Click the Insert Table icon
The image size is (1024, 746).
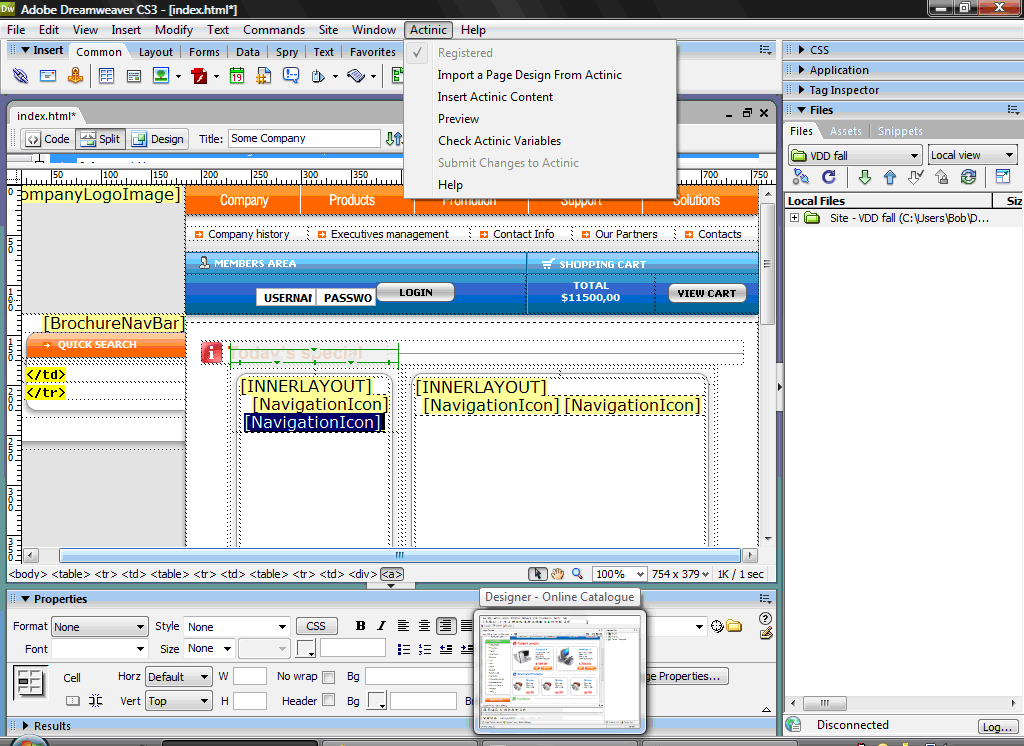[x=106, y=76]
